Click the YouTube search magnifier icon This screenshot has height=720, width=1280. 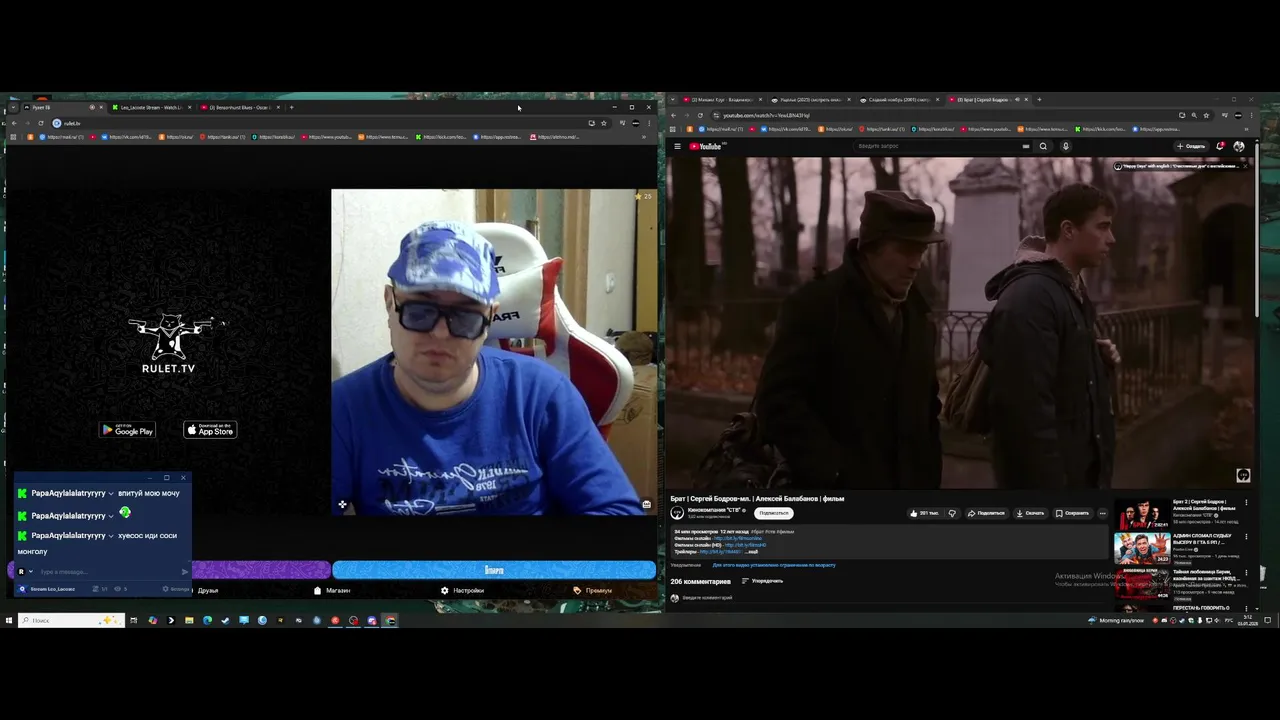[x=1043, y=146]
